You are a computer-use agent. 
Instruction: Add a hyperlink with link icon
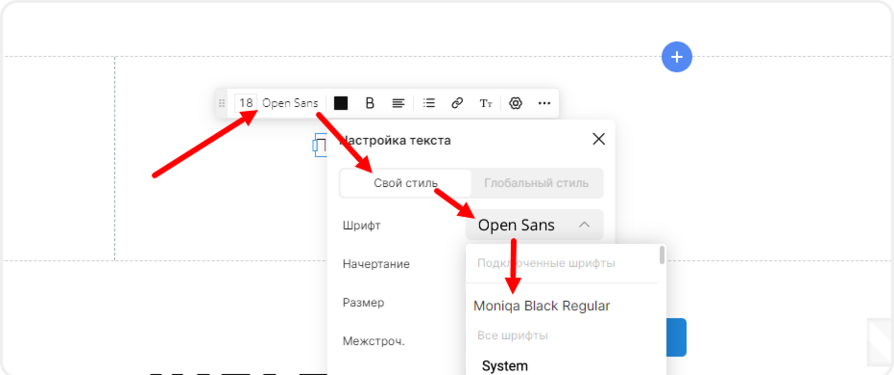457,103
